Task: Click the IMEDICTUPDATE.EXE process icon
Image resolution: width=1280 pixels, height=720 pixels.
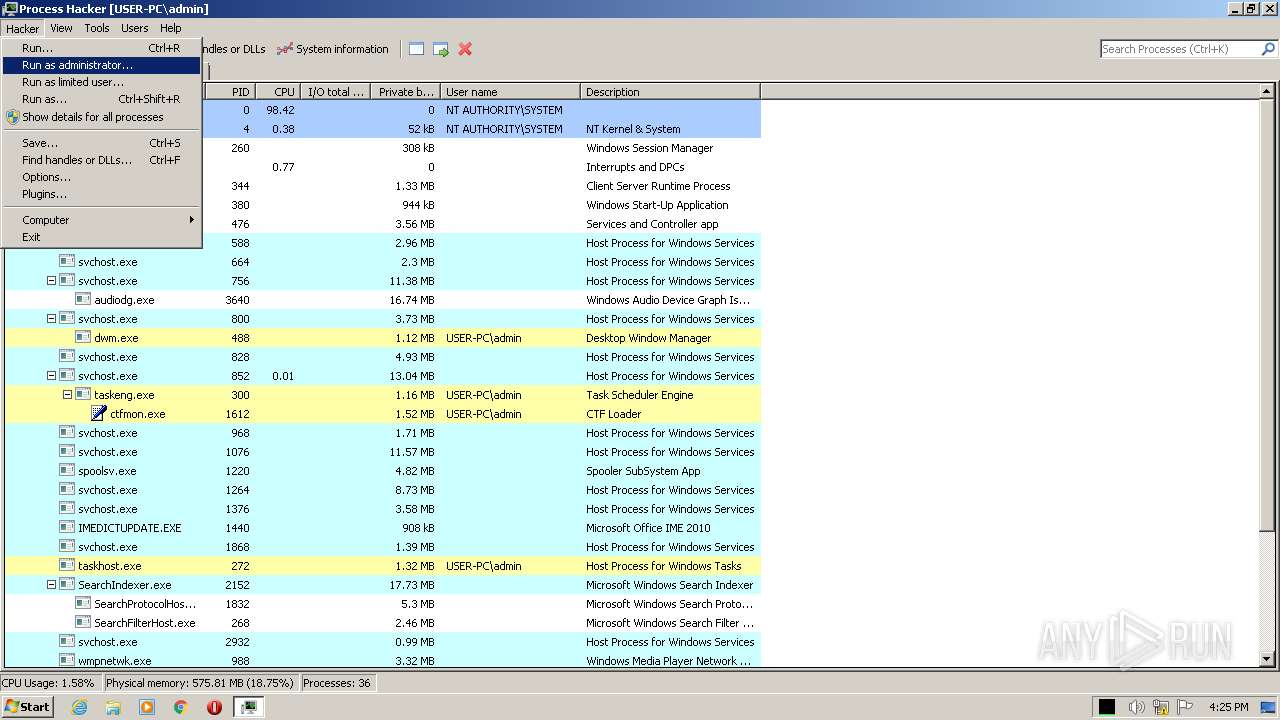Action: click(x=67, y=527)
